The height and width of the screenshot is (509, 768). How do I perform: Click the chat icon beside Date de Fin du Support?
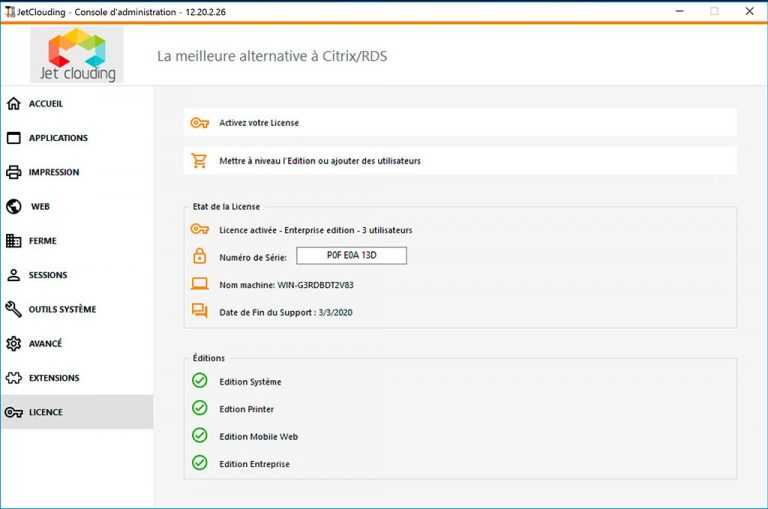pos(199,311)
